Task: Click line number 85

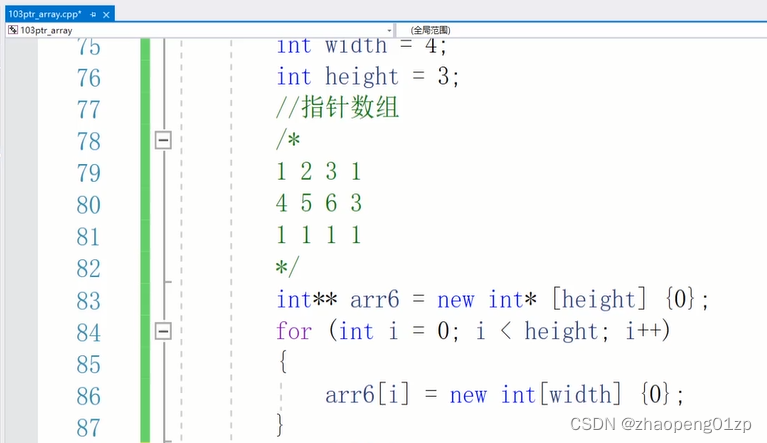Action: coord(89,364)
